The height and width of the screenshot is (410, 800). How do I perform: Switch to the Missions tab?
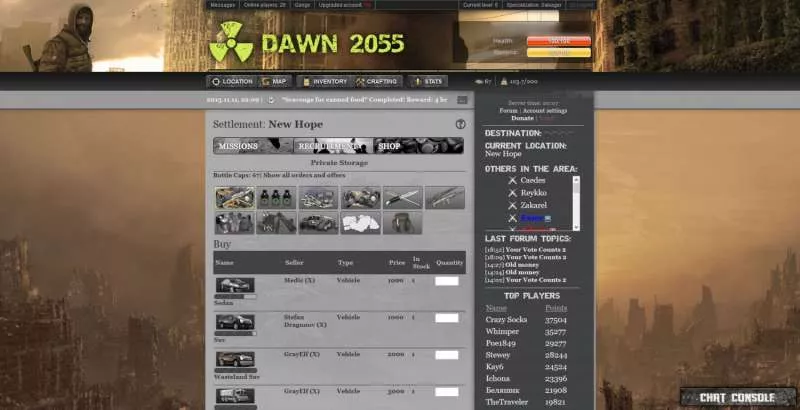coord(254,146)
